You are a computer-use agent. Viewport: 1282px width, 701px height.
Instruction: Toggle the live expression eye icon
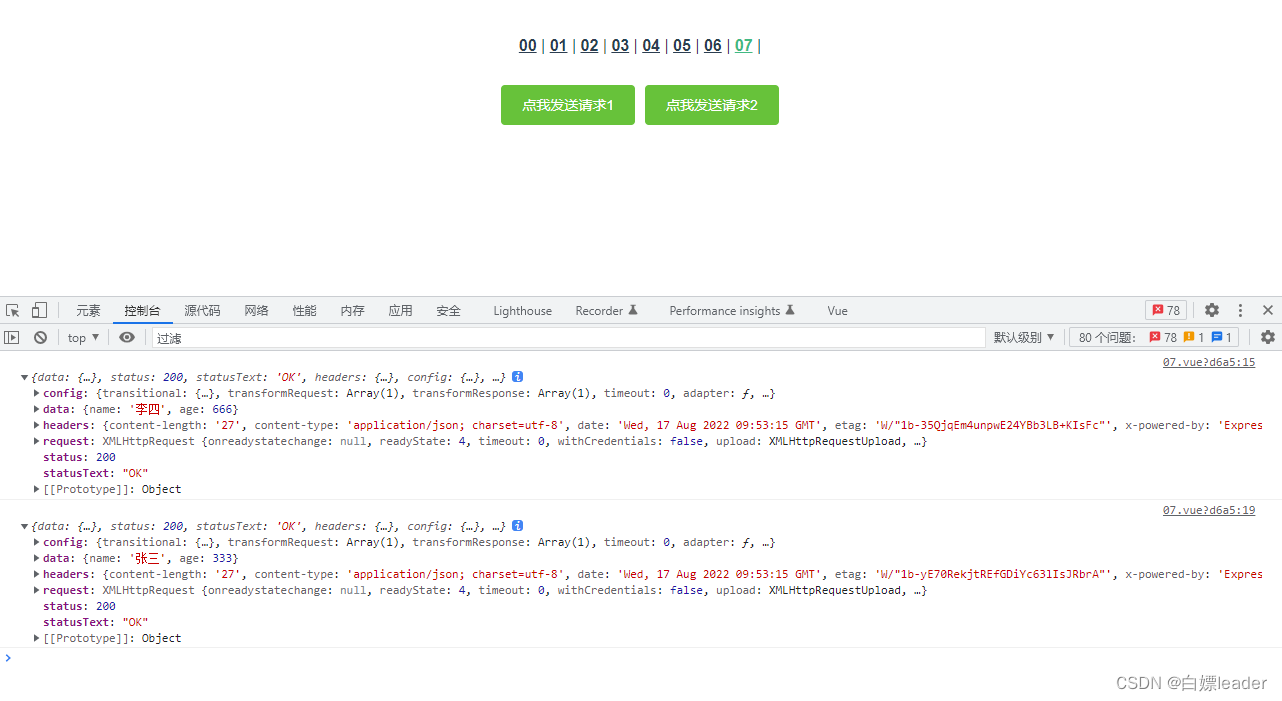(x=127, y=338)
